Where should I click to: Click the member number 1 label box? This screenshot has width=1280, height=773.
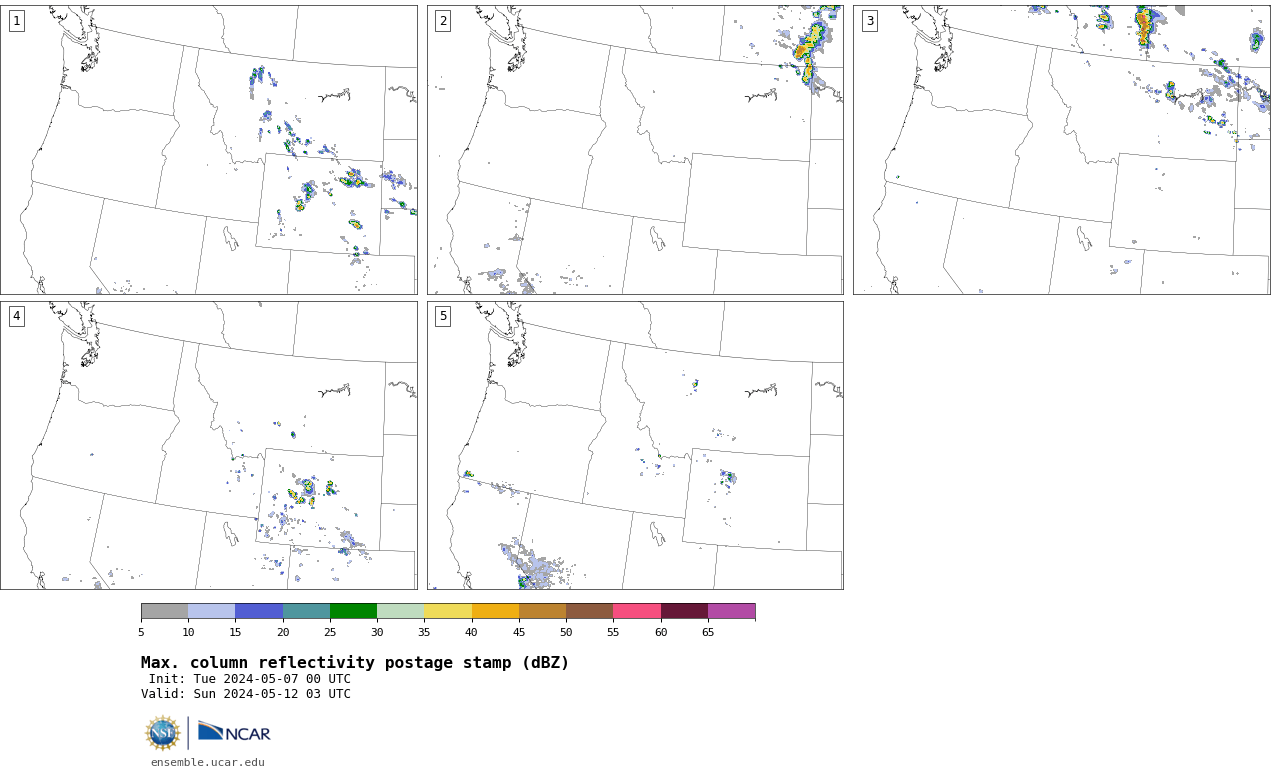coord(17,21)
